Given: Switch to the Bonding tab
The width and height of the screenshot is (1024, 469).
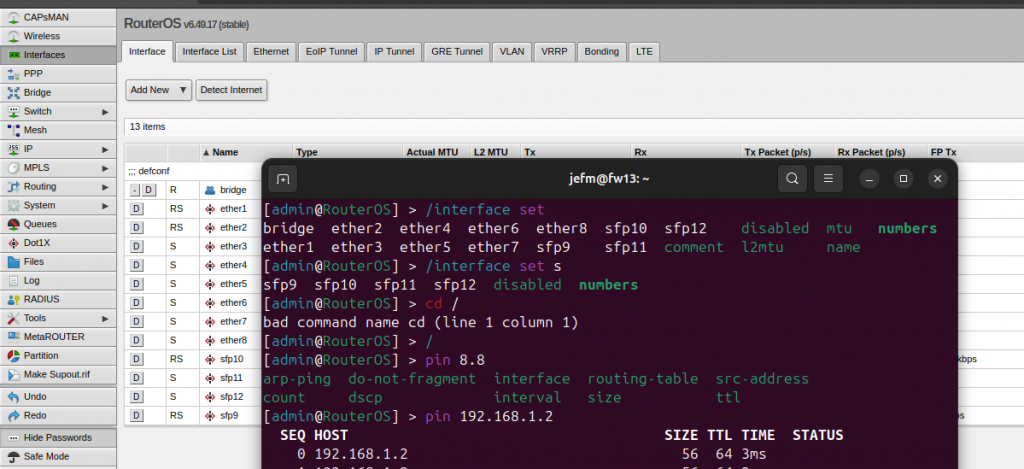Looking at the screenshot, I should [601, 52].
